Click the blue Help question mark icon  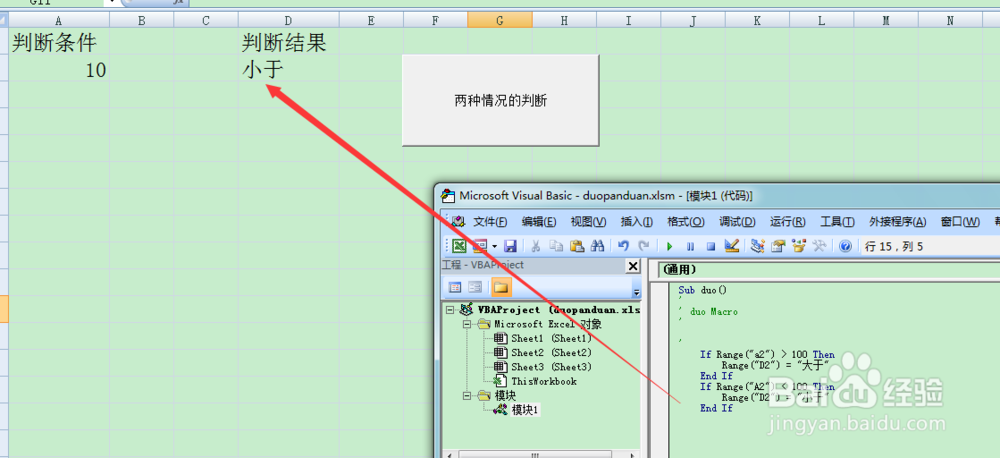[x=845, y=246]
